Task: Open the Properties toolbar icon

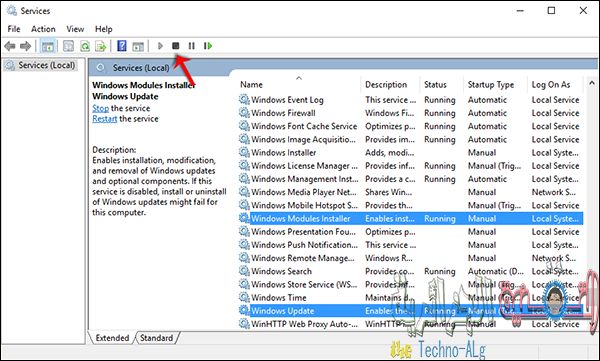Action: tap(68, 46)
